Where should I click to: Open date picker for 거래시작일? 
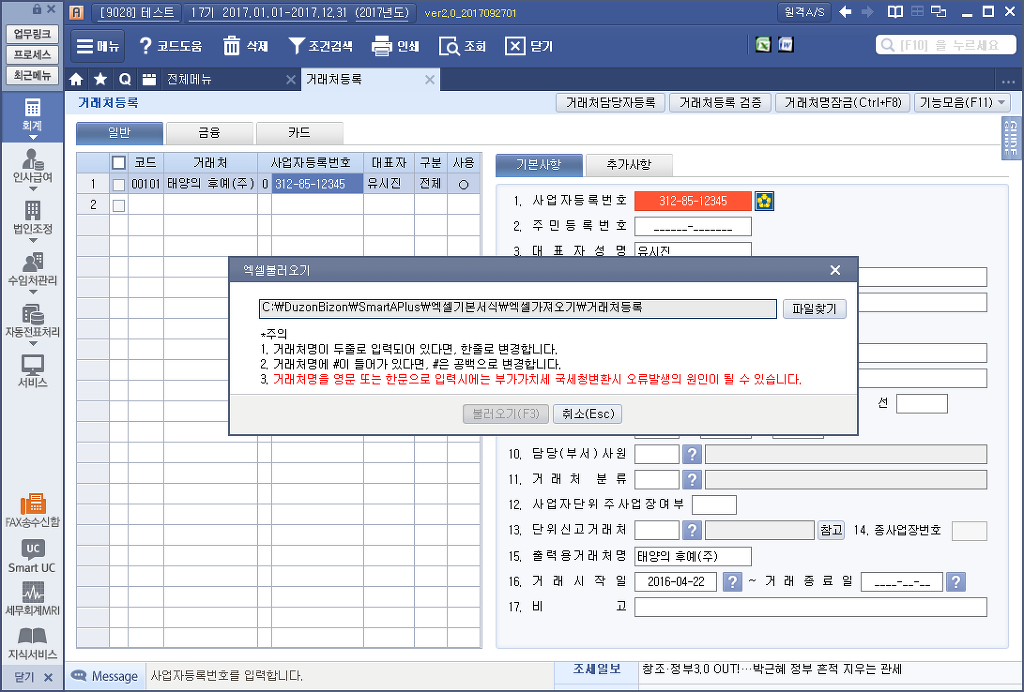point(733,582)
